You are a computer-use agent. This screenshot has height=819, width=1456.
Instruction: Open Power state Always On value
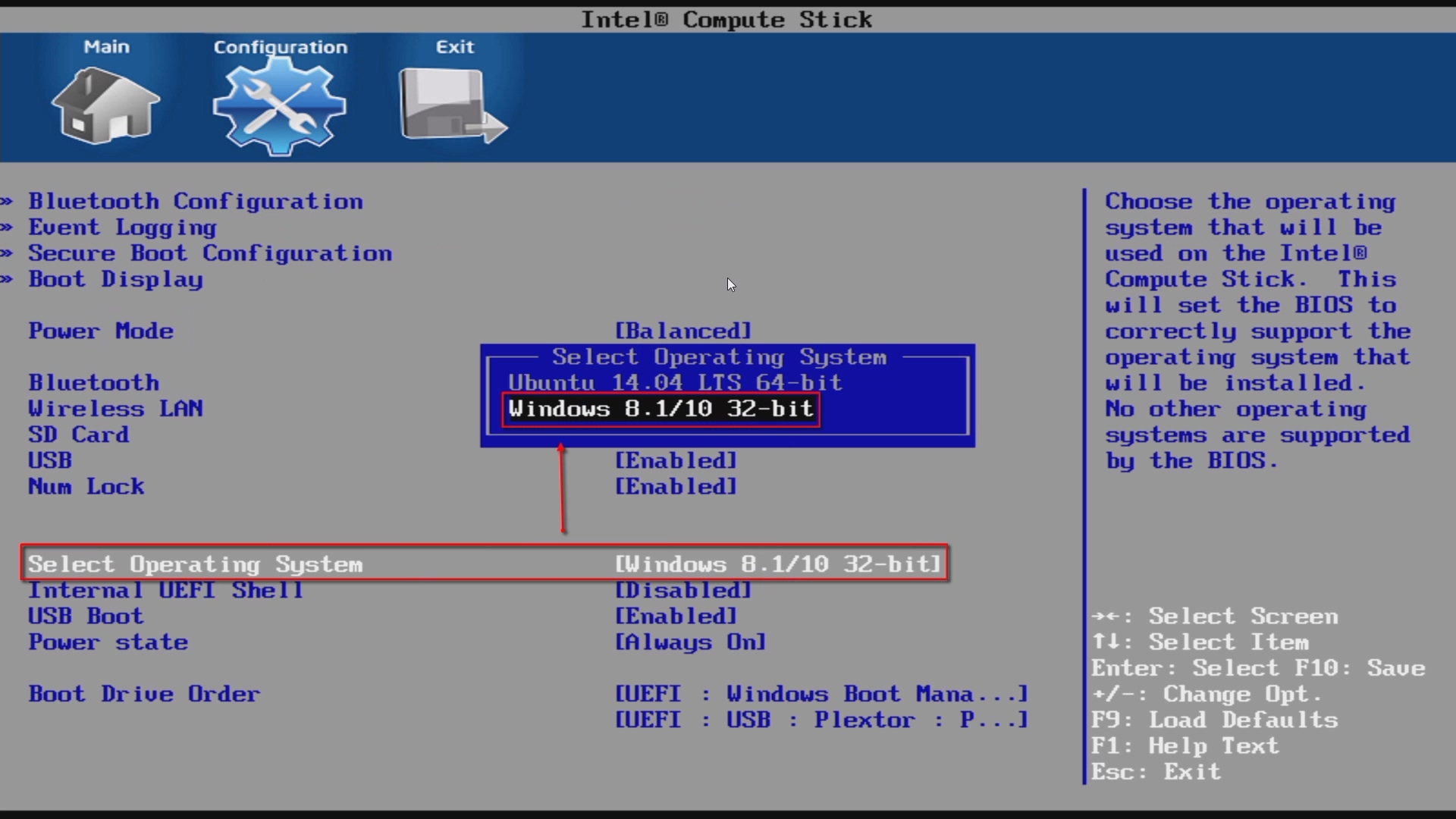coord(690,642)
